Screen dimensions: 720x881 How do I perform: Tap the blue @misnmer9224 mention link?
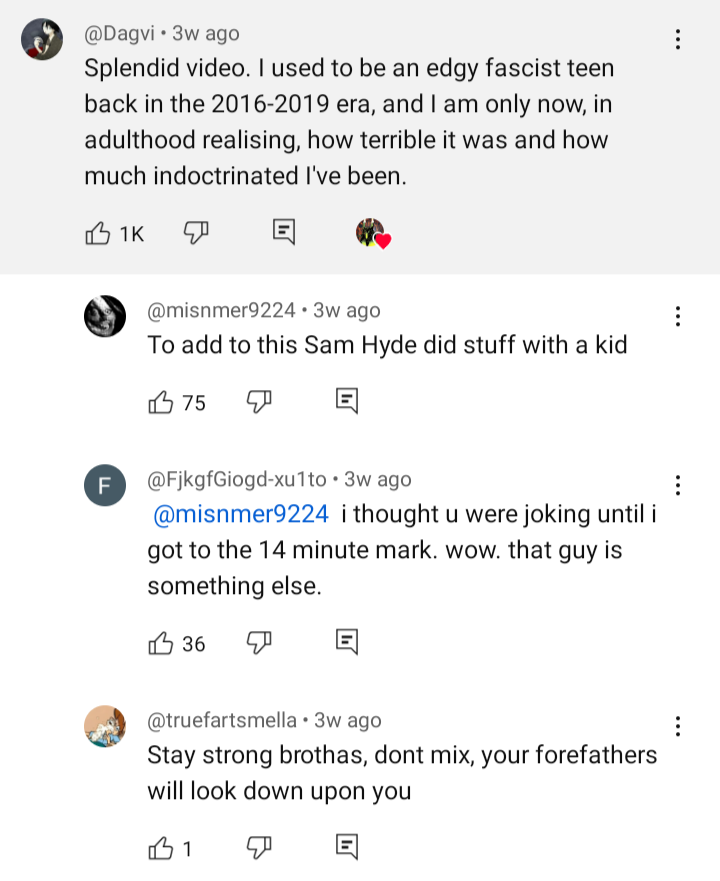pos(241,514)
